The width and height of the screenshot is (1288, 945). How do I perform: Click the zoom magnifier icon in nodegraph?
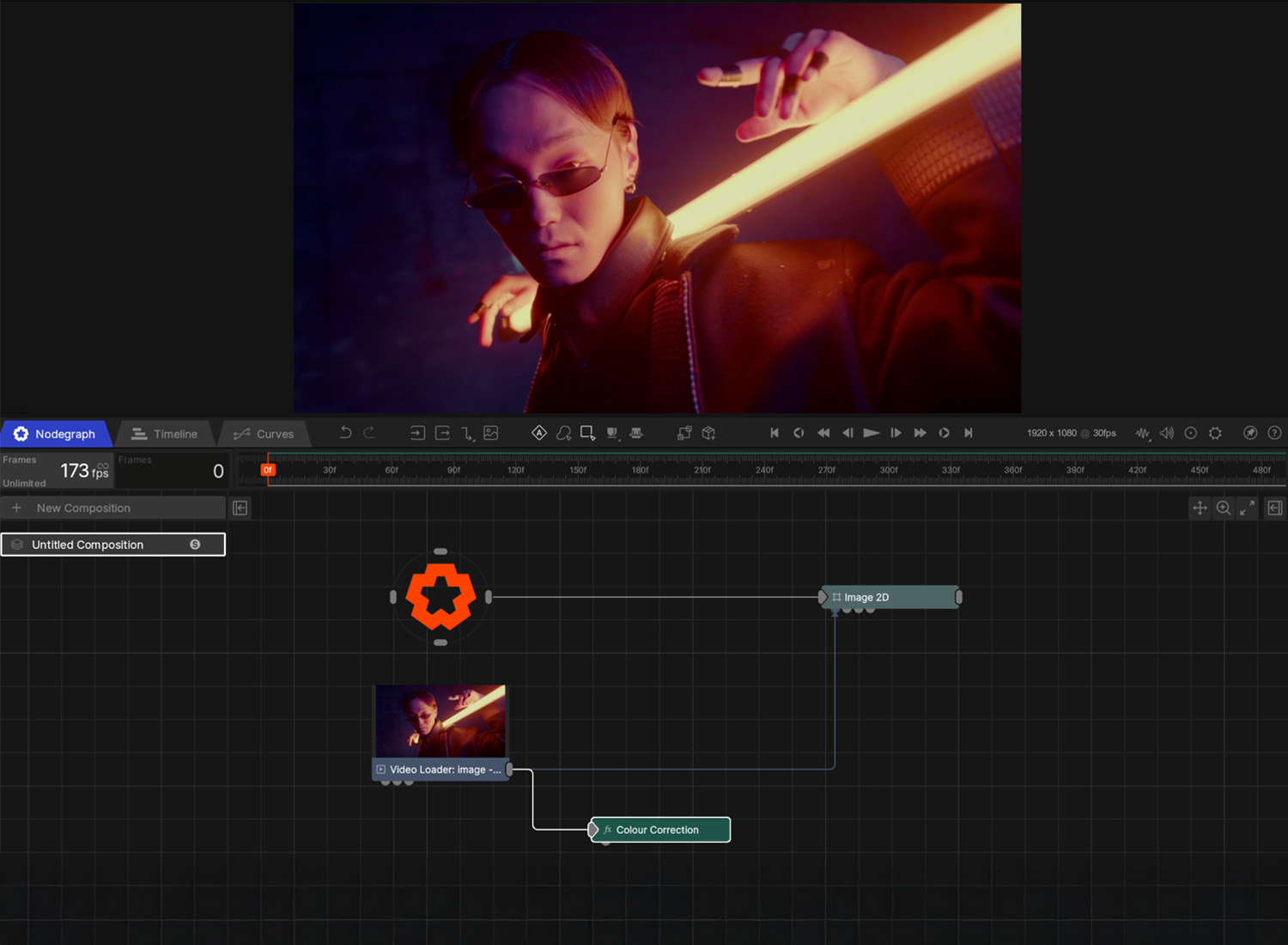coord(1224,509)
